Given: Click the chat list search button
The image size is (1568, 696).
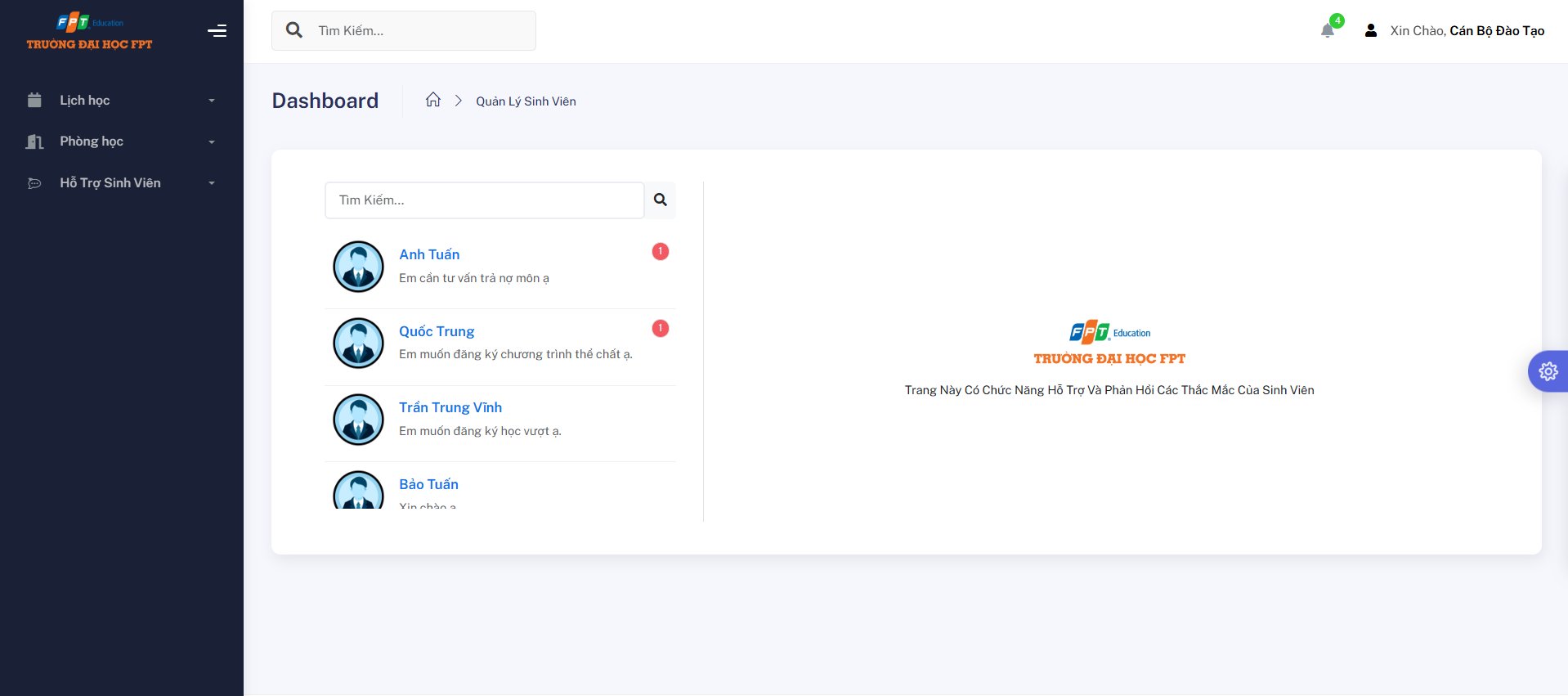Looking at the screenshot, I should [x=661, y=200].
